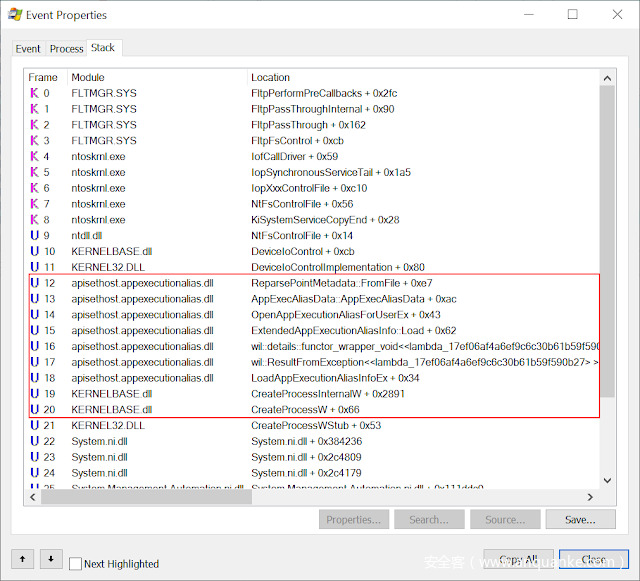Image resolution: width=640 pixels, height=581 pixels.
Task: Select AppExecAliasData::AppExecAliasData + 0xac entry
Action: (354, 299)
